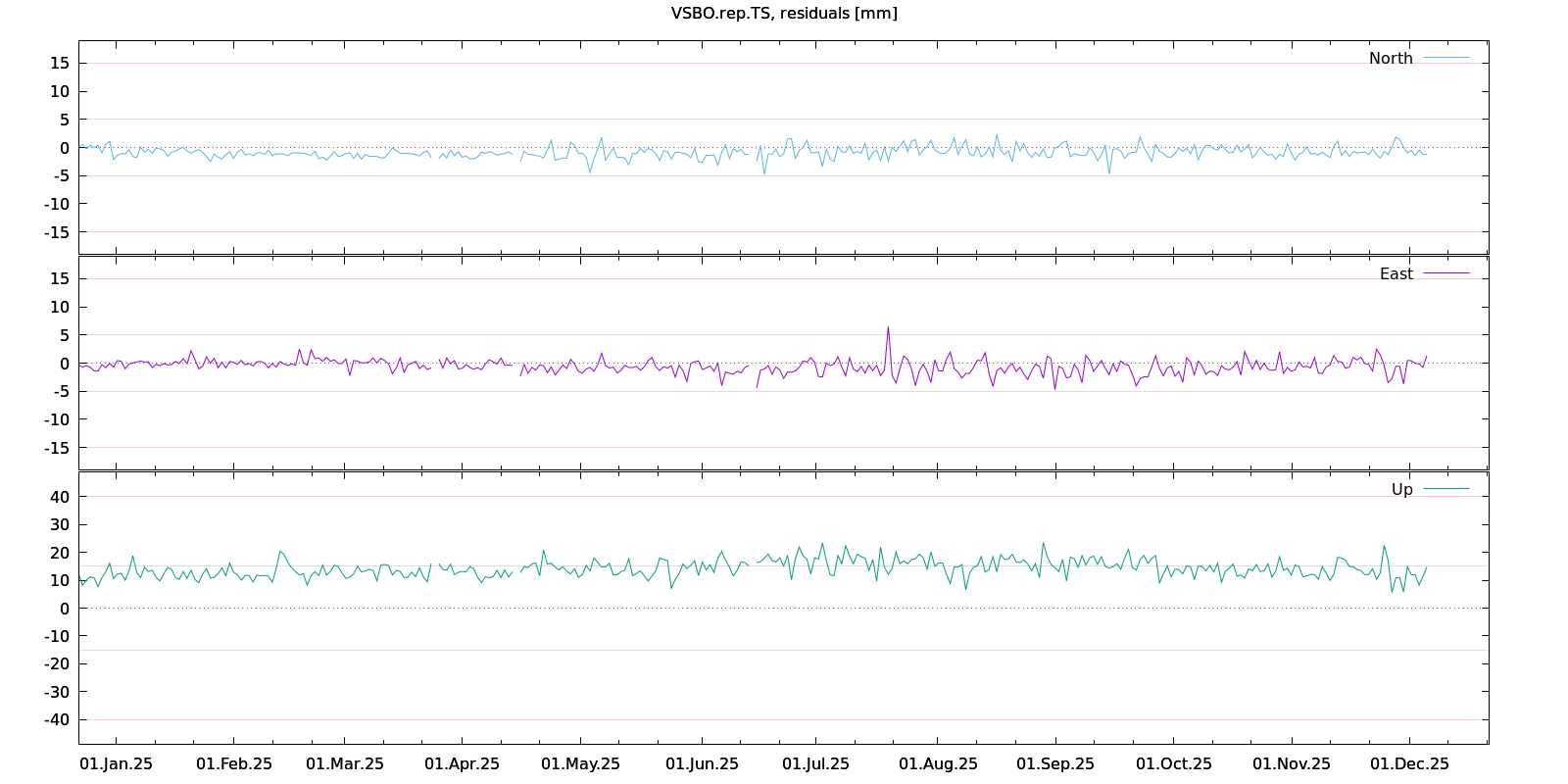1568x784 pixels.
Task: Select the 01.Feb.25 x-axis date label
Action: pyautogui.click(x=234, y=763)
